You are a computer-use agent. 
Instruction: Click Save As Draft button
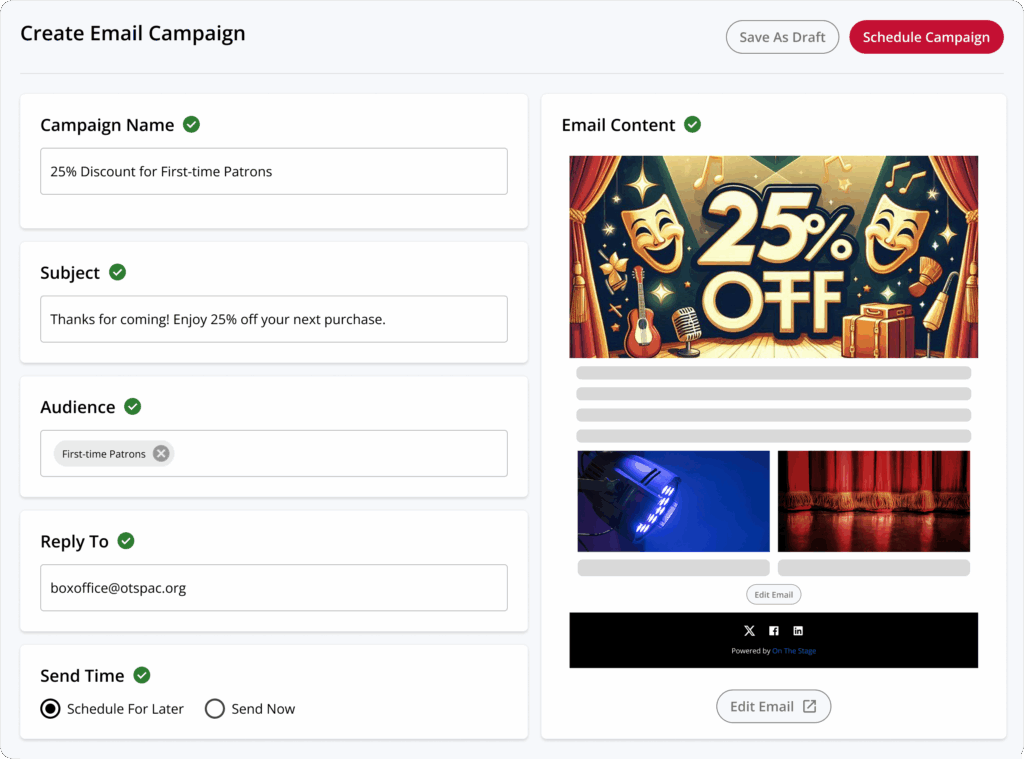point(782,37)
